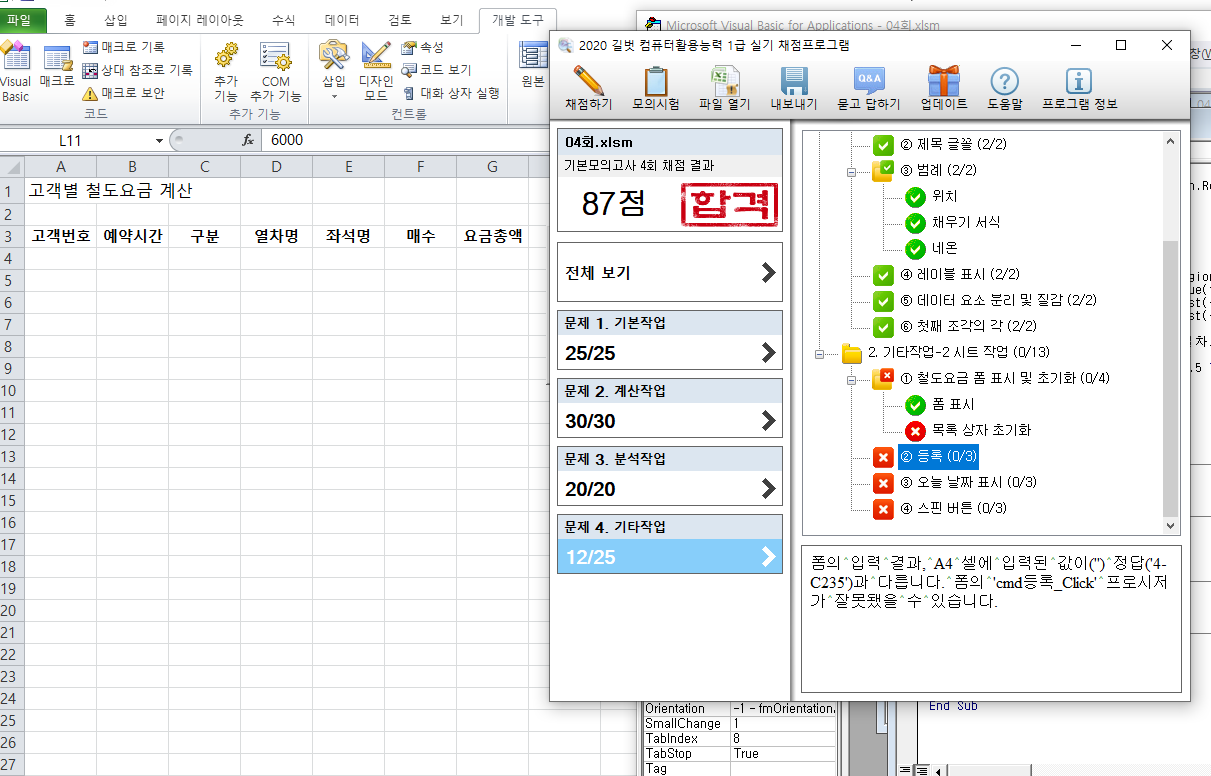The width and height of the screenshot is (1211, 776).
Task: Click the 전체 보기 button
Action: click(669, 272)
